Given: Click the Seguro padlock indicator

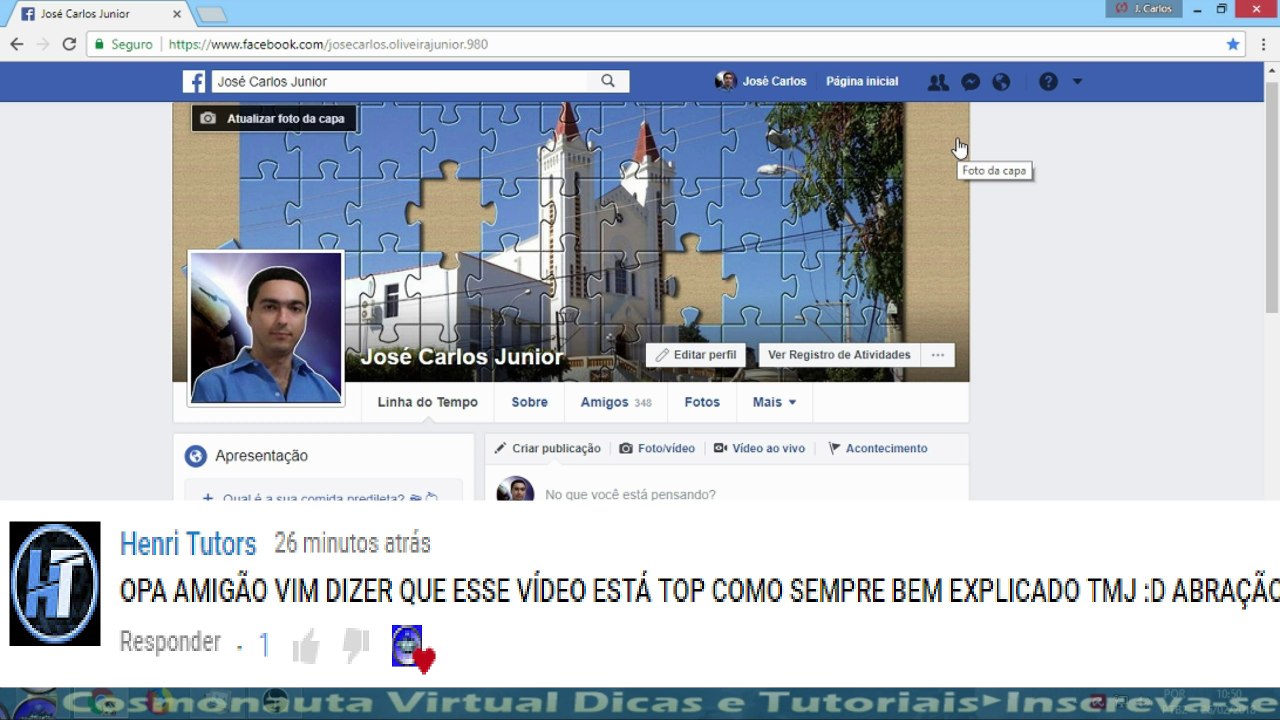Looking at the screenshot, I should coord(124,44).
